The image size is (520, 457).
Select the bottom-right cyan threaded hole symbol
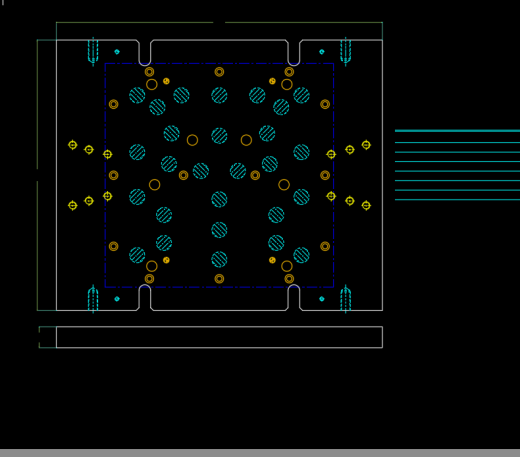tap(346, 299)
